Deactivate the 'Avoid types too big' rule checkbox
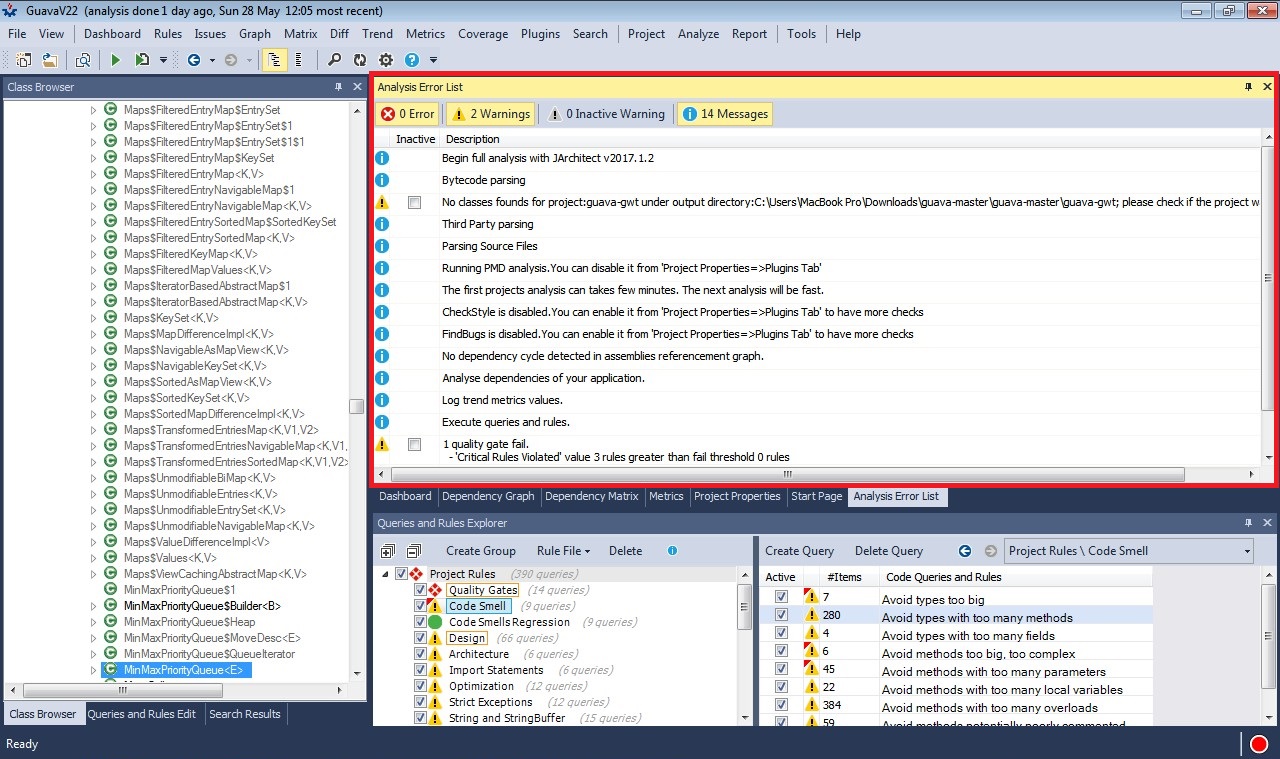Viewport: 1280px width, 759px height. [x=781, y=598]
